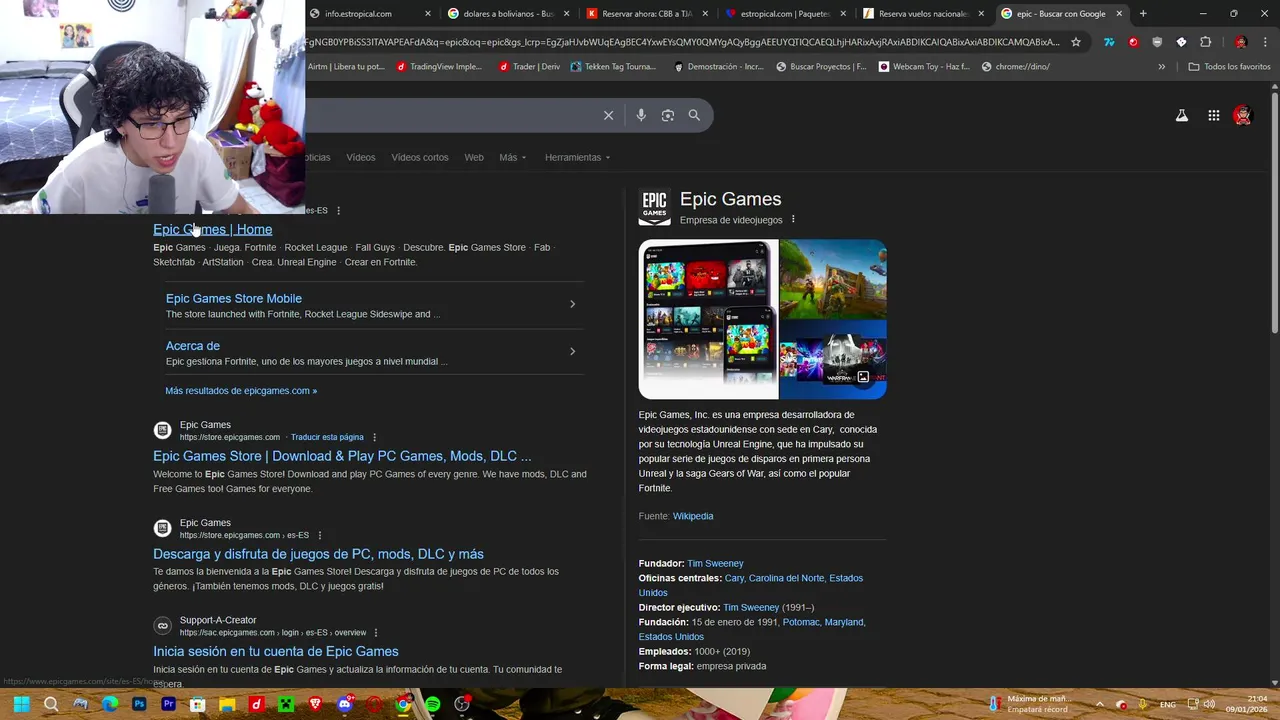This screenshot has width=1280, height=720.
Task: Open Google Lens image search icon
Action: (668, 115)
